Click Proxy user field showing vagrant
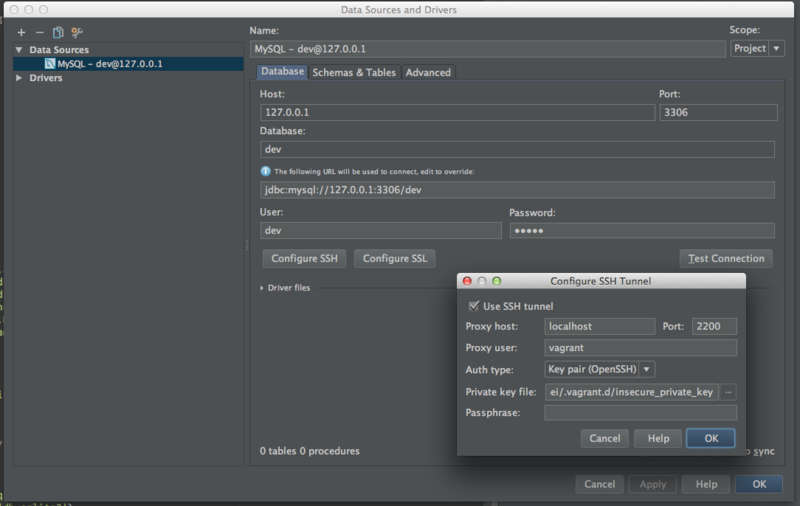This screenshot has height=506, width=800. pos(640,348)
